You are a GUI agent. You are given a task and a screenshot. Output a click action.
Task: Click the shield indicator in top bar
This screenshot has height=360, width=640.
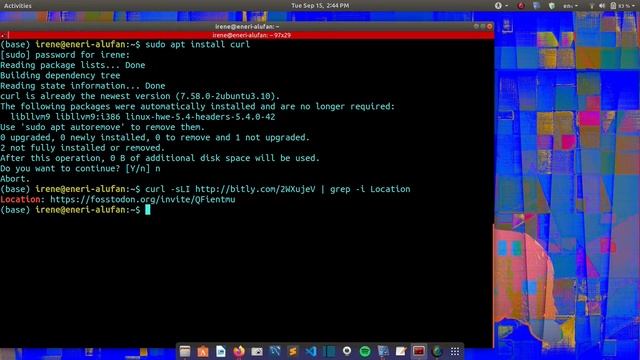point(552,6)
